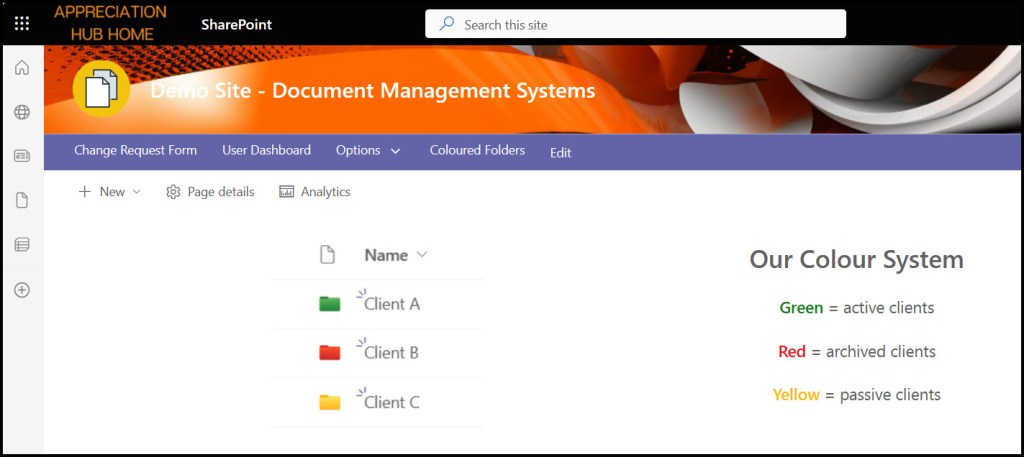The width and height of the screenshot is (1024, 457).
Task: Click the Home icon in left sidebar
Action: [x=21, y=68]
